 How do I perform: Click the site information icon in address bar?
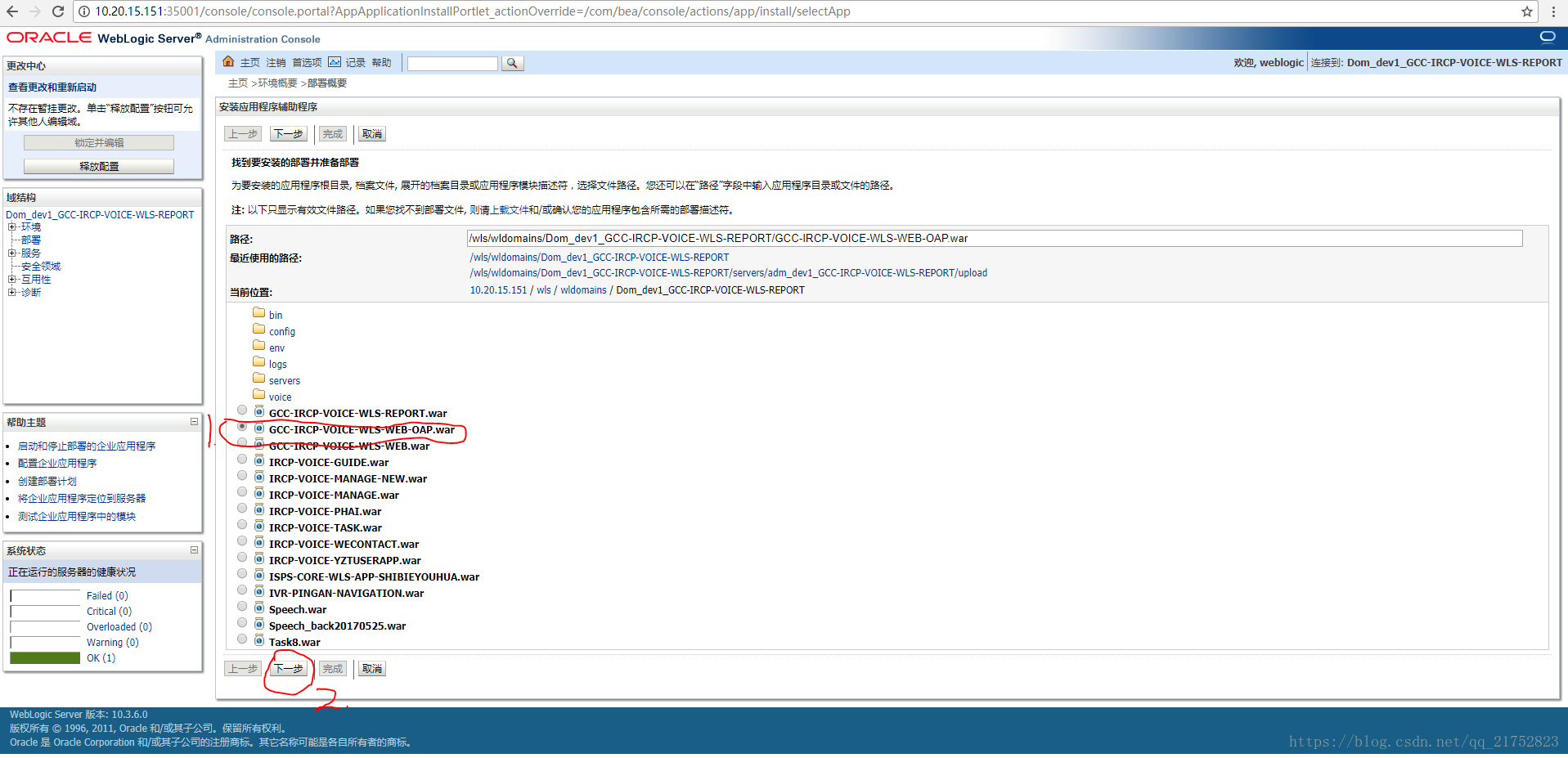[x=83, y=11]
